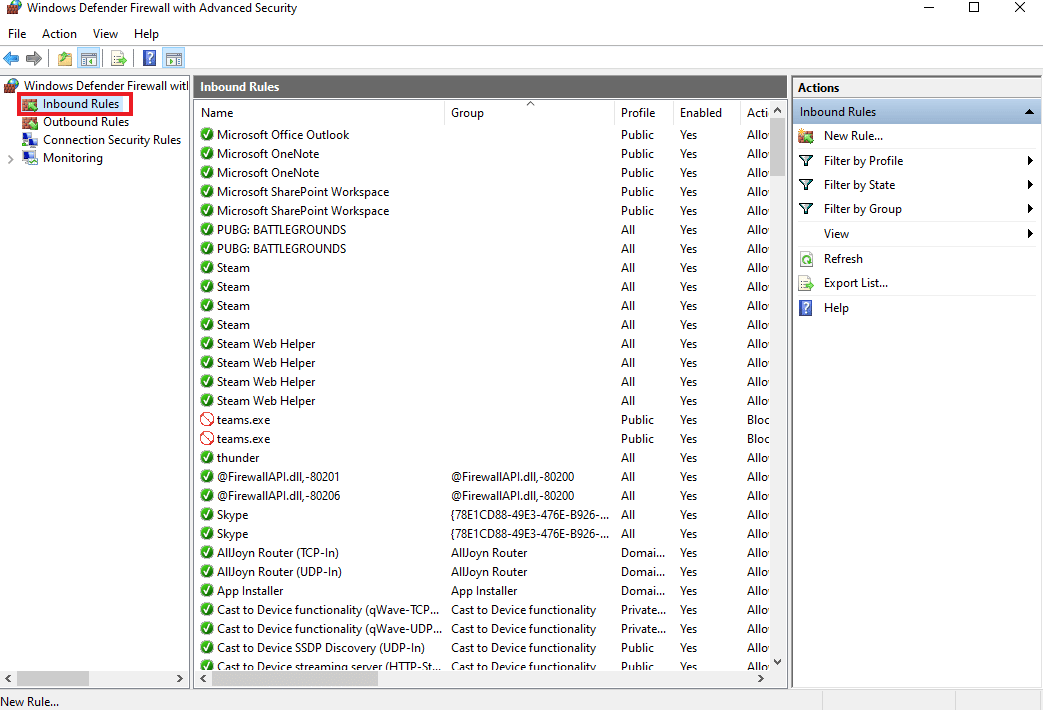Click green check icon of @FirewallAPI.dll,-80201
The height and width of the screenshot is (710, 1043).
pos(207,476)
